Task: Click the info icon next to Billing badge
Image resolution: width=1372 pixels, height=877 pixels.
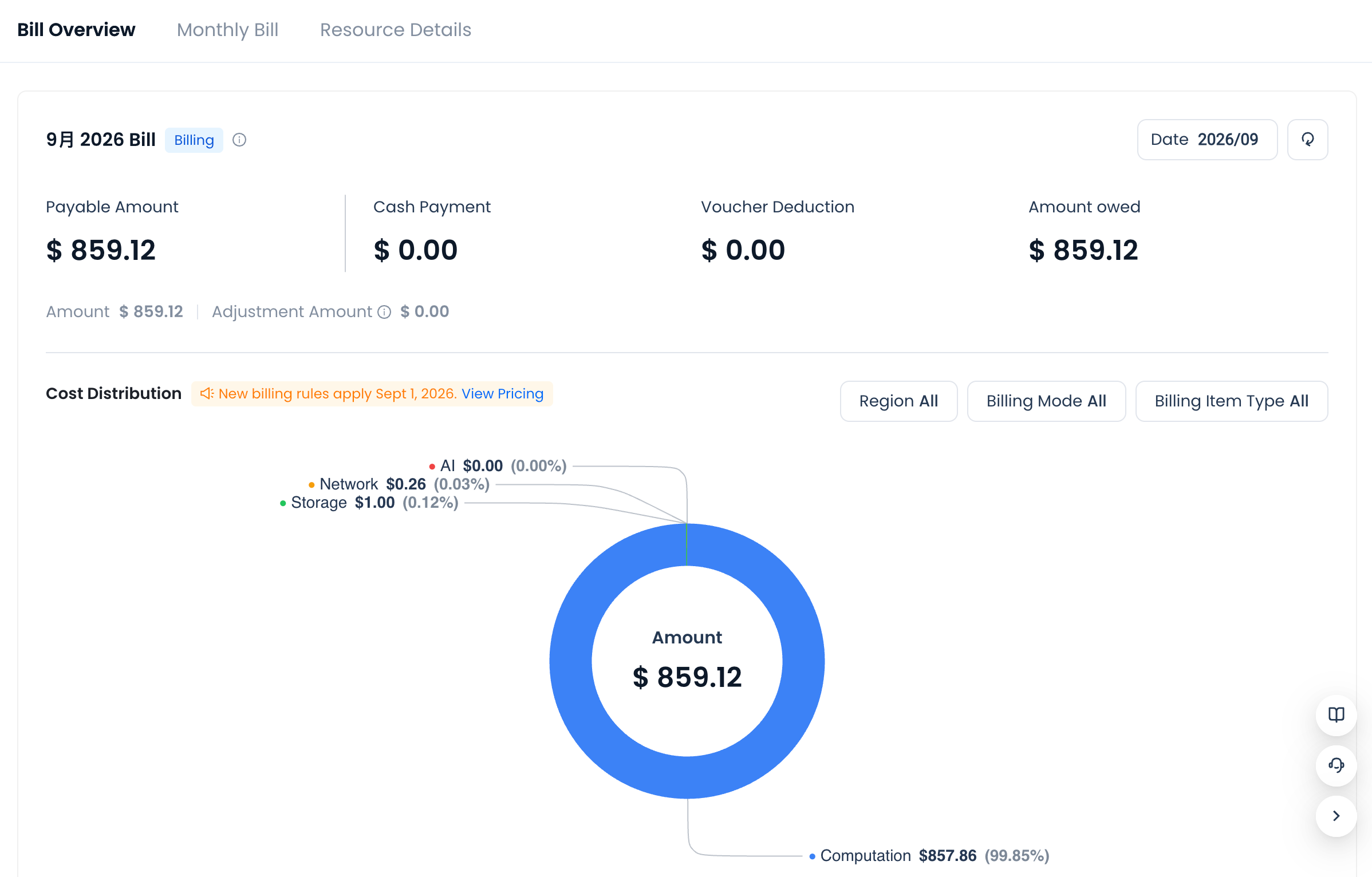Action: [239, 140]
